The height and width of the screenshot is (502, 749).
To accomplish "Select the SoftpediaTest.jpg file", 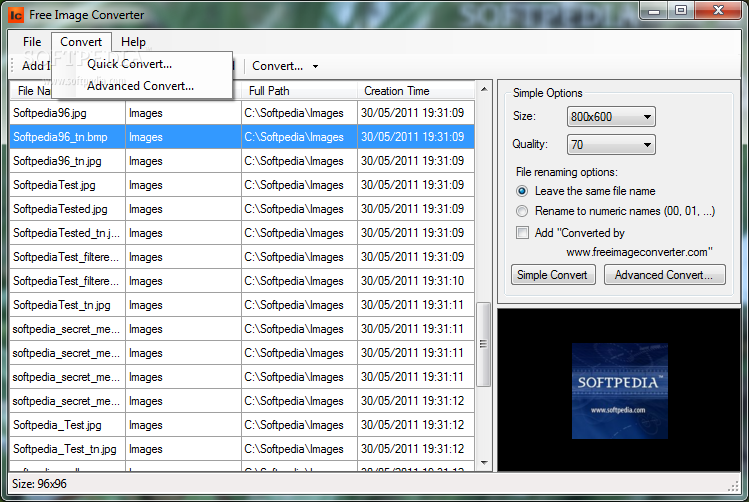I will [x=67, y=185].
